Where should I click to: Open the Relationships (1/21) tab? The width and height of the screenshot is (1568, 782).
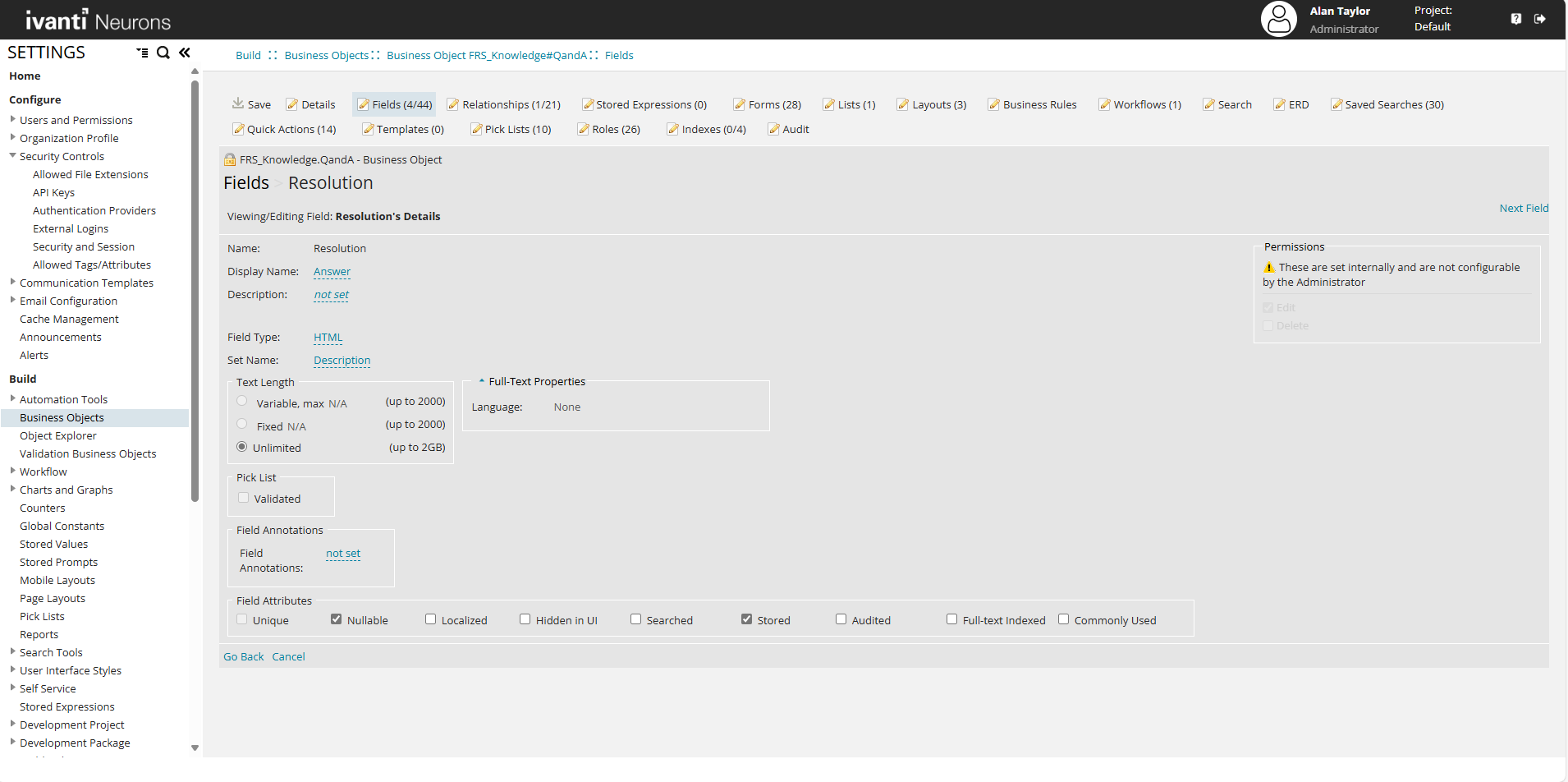click(503, 104)
